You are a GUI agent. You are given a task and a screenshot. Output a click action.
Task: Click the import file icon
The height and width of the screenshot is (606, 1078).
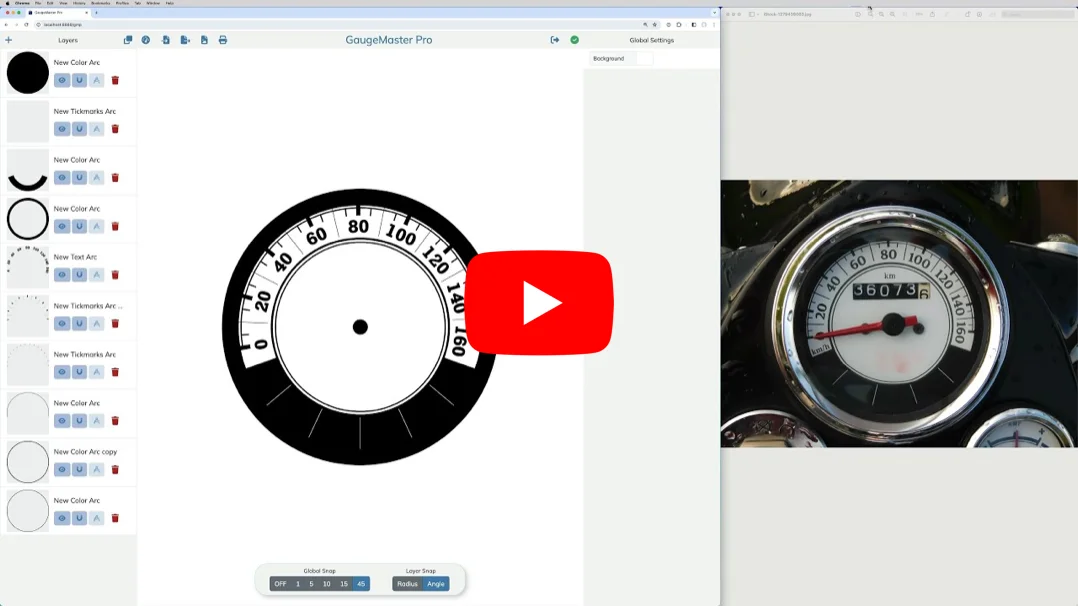tap(166, 40)
